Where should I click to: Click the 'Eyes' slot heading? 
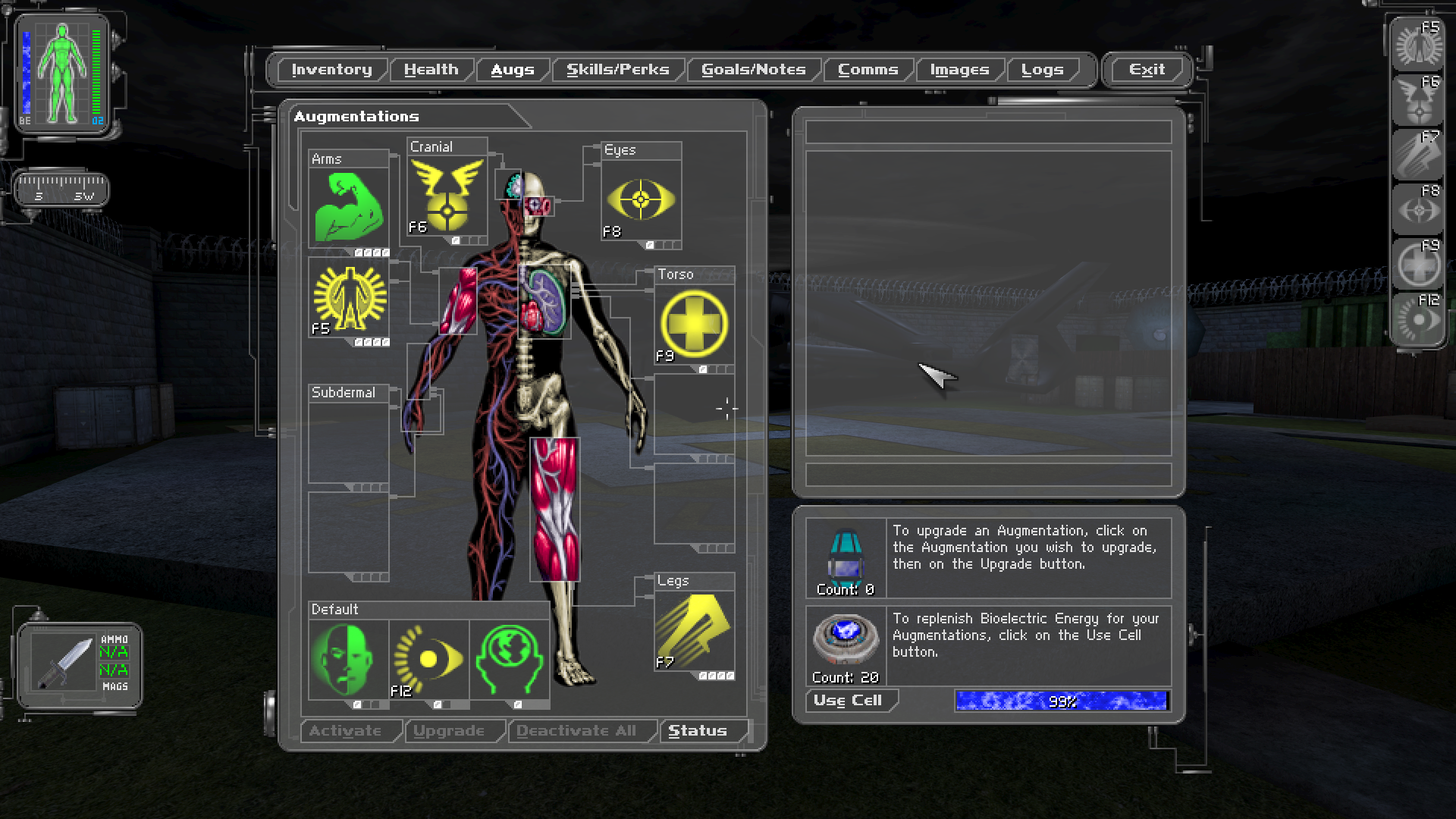coord(620,150)
